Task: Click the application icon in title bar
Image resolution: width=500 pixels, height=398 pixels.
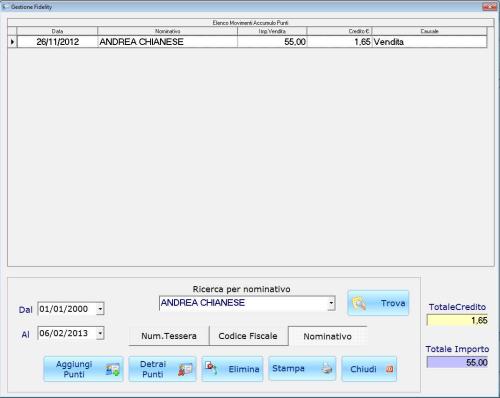Action: [5, 7]
